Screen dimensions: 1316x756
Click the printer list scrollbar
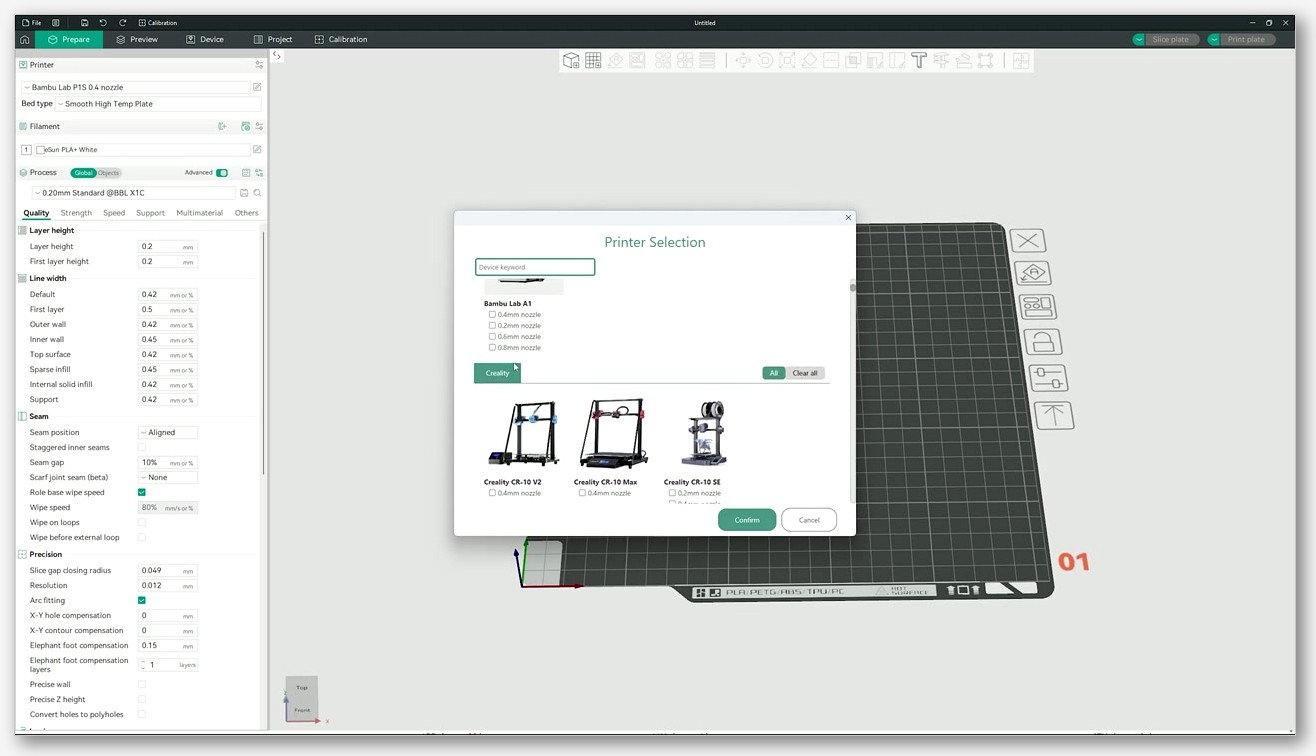coord(852,390)
